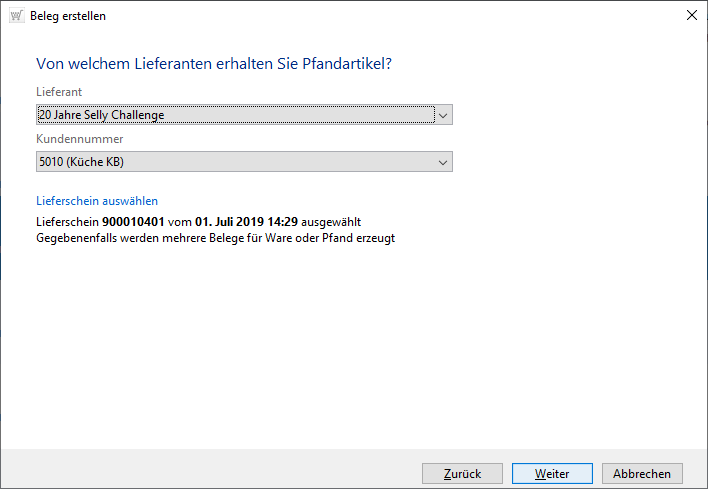Open the Kundennummer dropdown arrow
The image size is (708, 489).
pos(444,162)
